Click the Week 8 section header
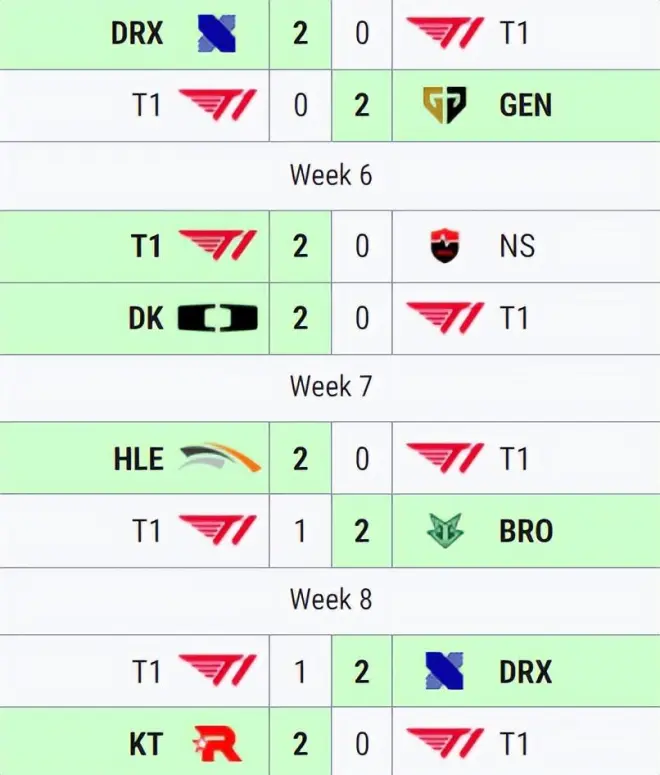The width and height of the screenshot is (660, 775). coord(330,599)
